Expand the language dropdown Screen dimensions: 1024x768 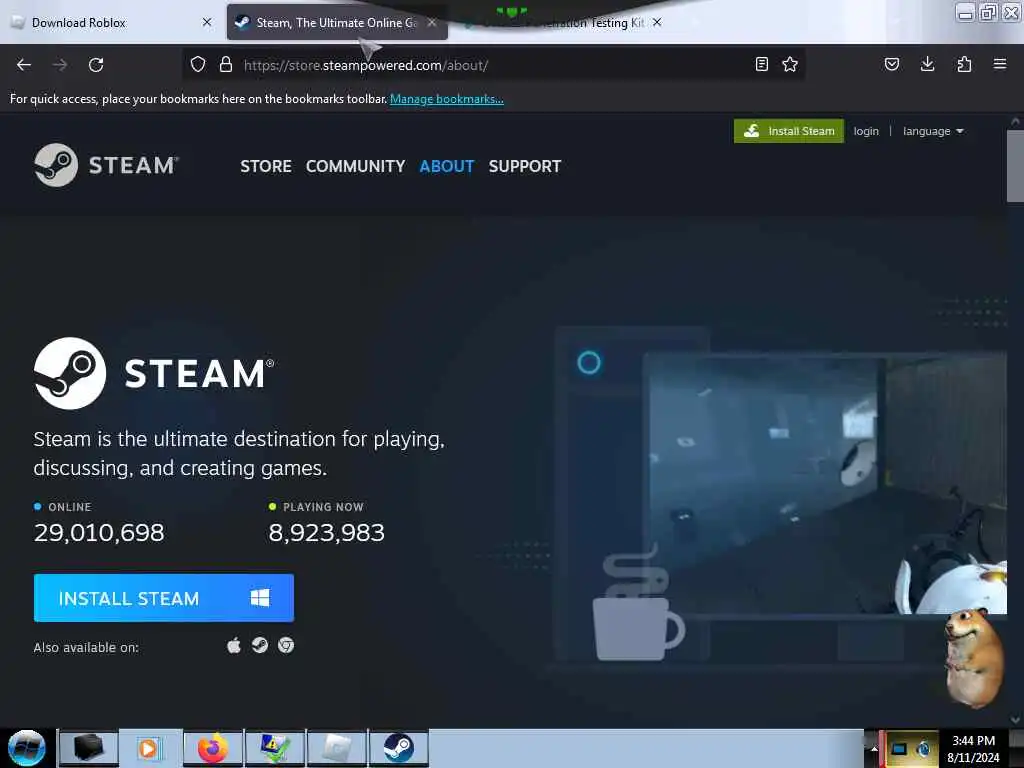[933, 131]
